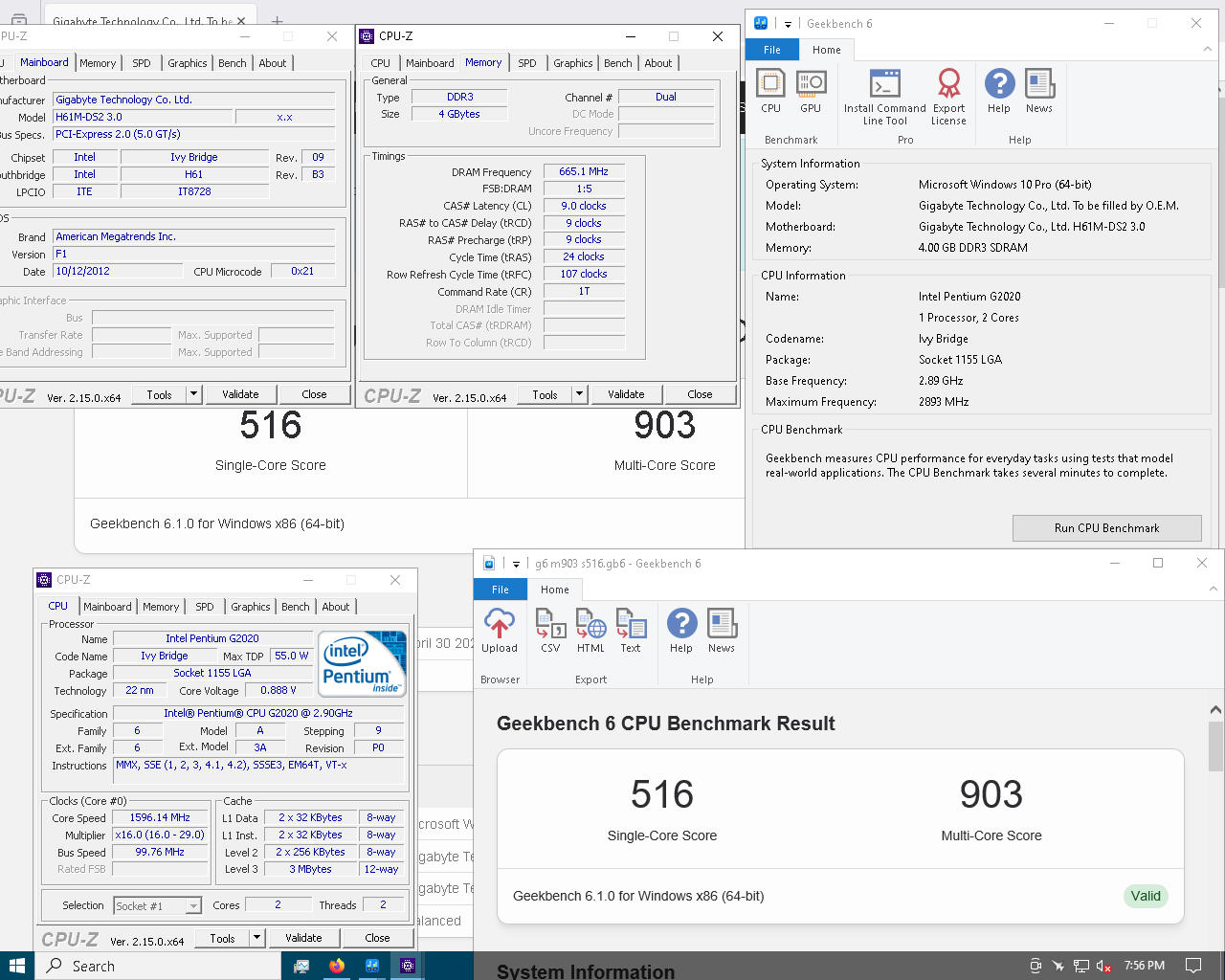Click Validate in CPU-Z CPU window
The height and width of the screenshot is (980, 1225).
click(x=303, y=938)
